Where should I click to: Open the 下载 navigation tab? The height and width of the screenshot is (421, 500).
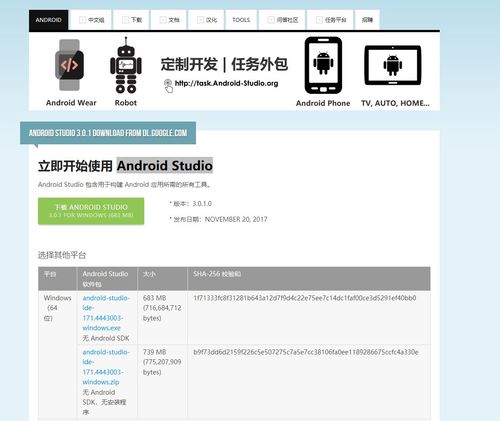click(132, 20)
